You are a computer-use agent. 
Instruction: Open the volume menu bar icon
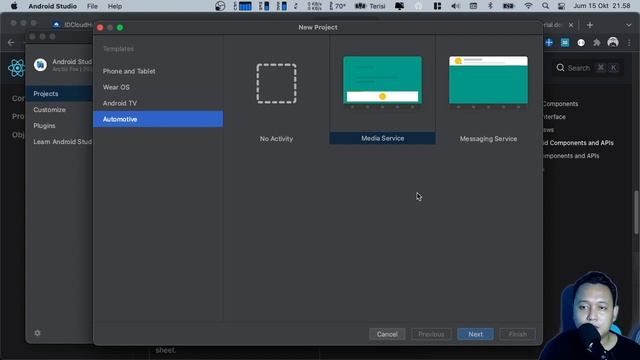click(x=456, y=6)
